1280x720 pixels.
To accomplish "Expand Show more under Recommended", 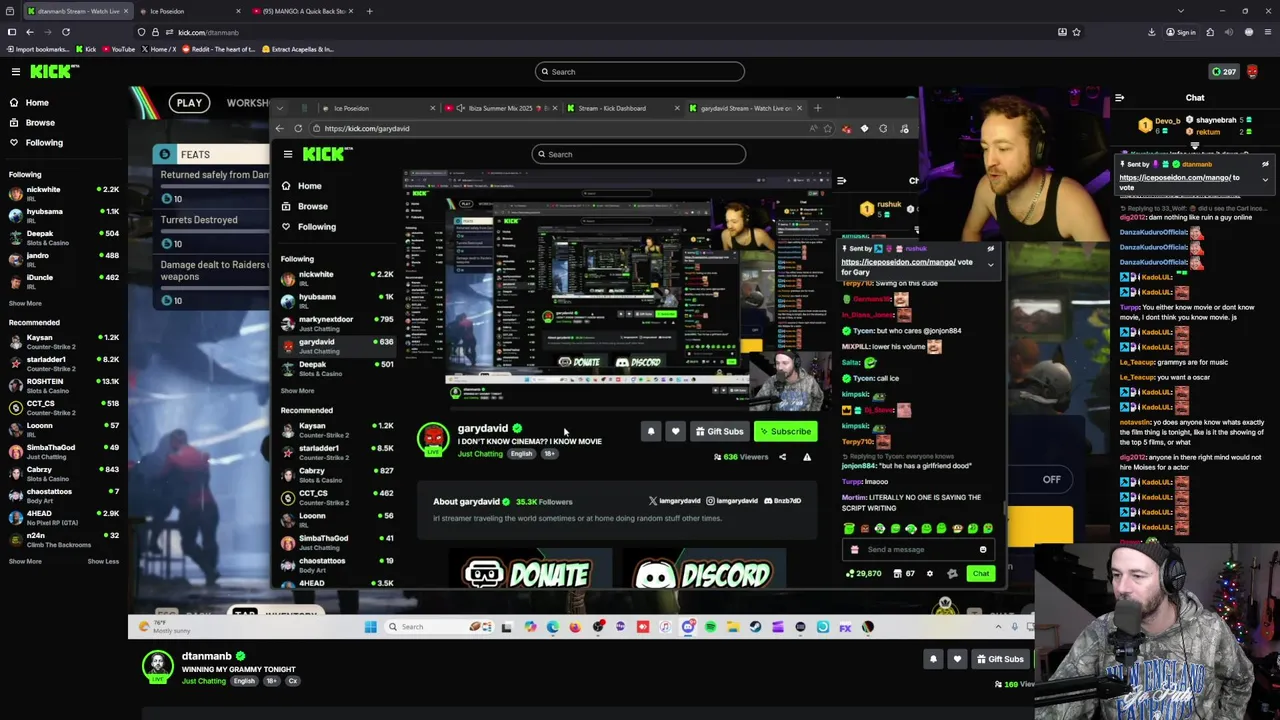I will 25,561.
